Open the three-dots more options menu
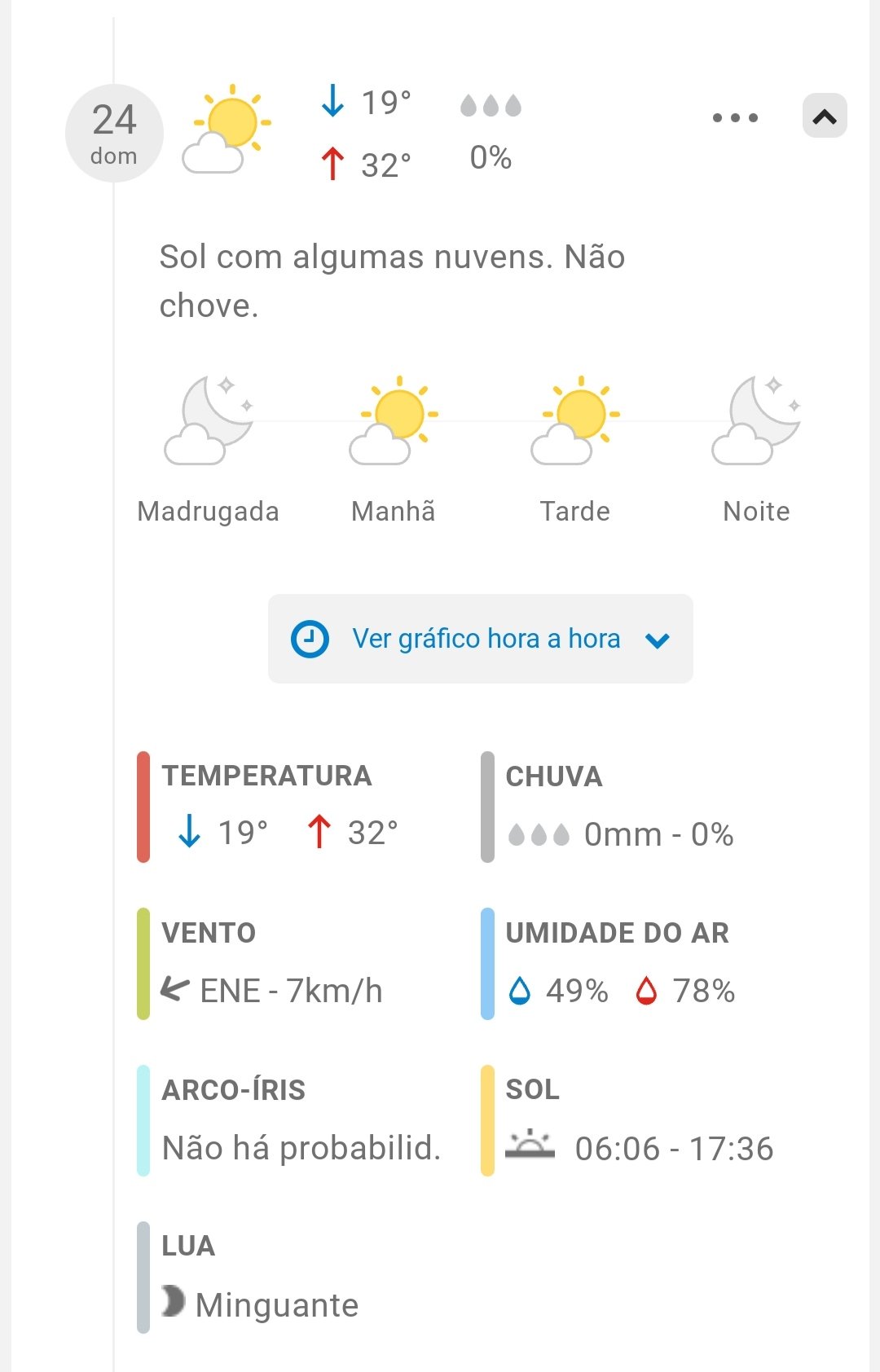 click(735, 118)
